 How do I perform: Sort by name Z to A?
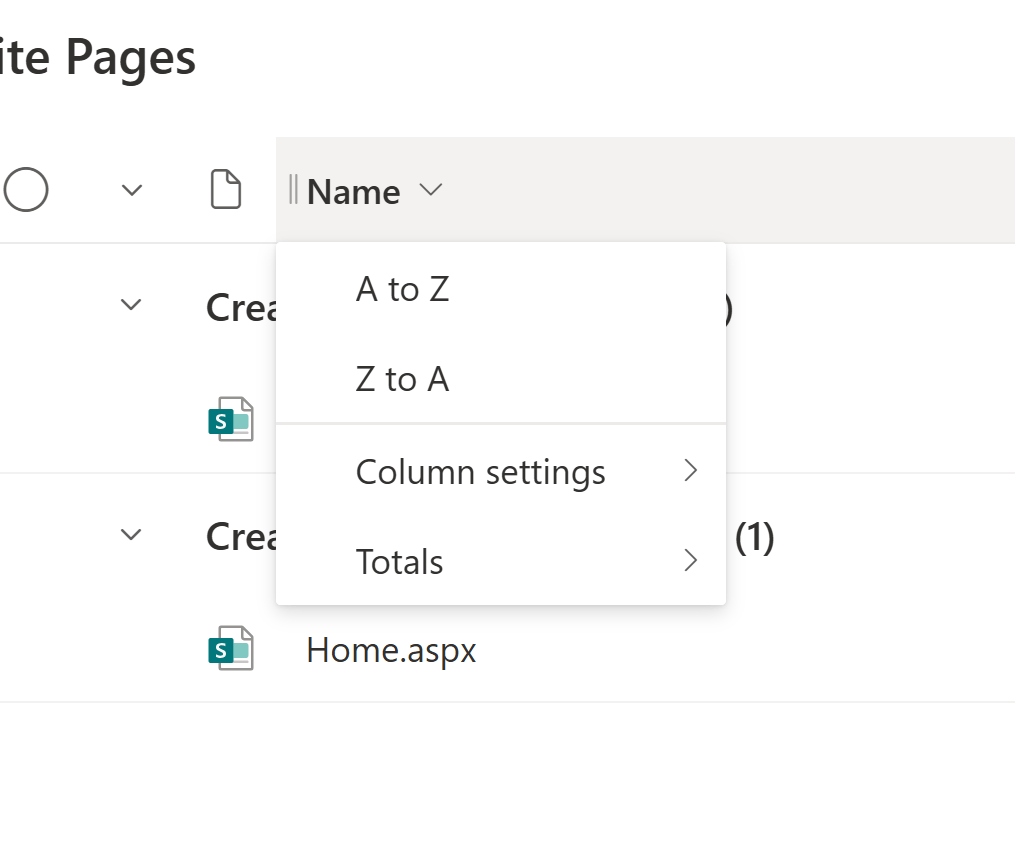coord(402,379)
